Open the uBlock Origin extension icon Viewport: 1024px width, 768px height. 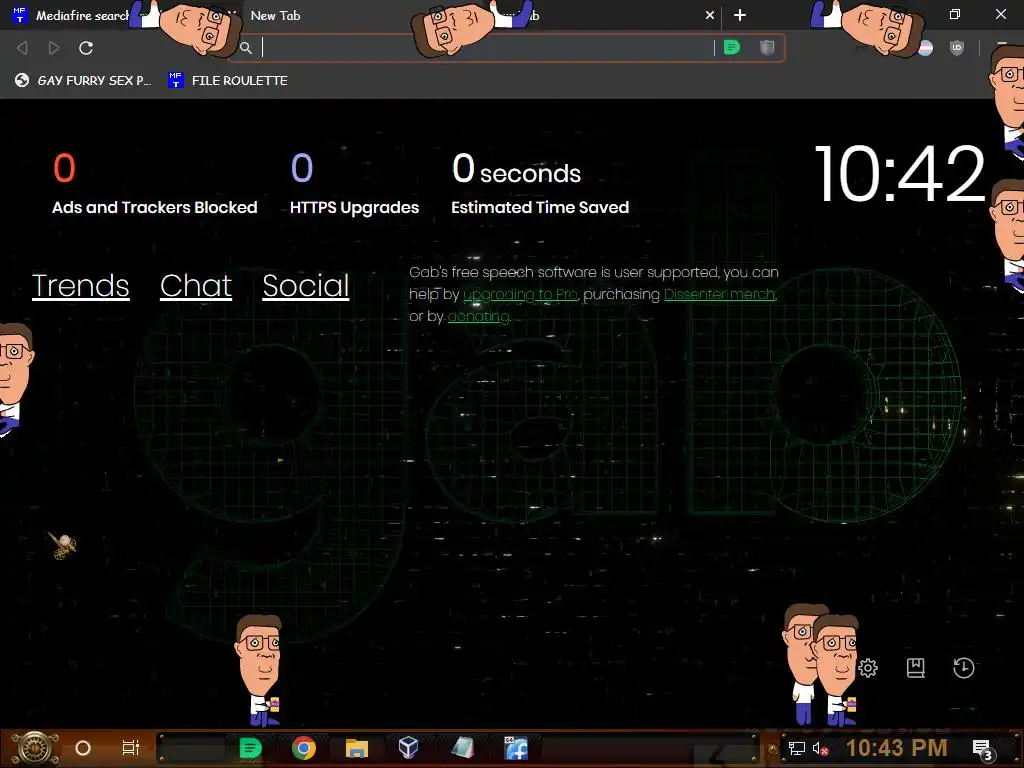[957, 48]
